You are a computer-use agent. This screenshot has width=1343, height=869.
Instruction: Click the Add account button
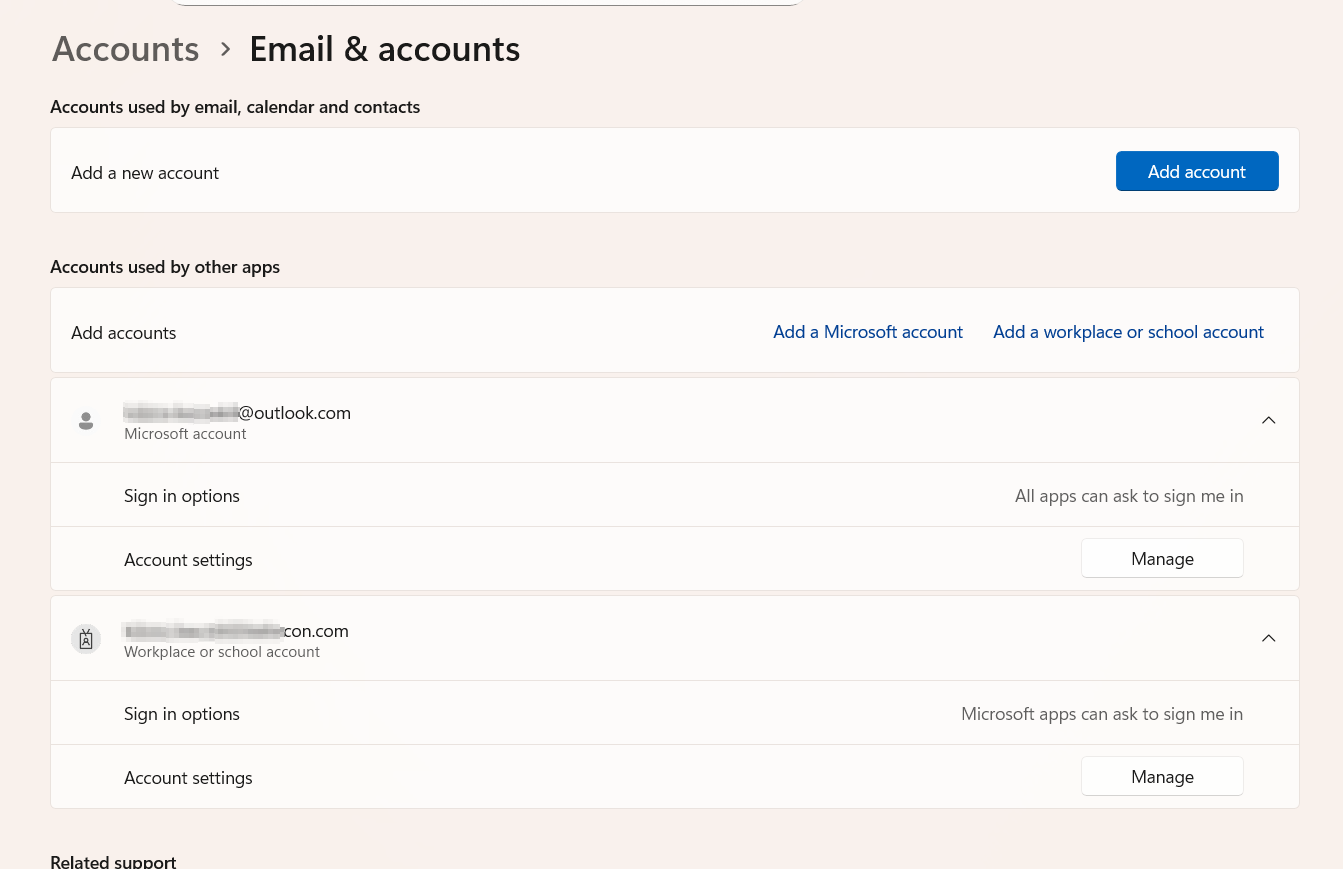[1197, 171]
